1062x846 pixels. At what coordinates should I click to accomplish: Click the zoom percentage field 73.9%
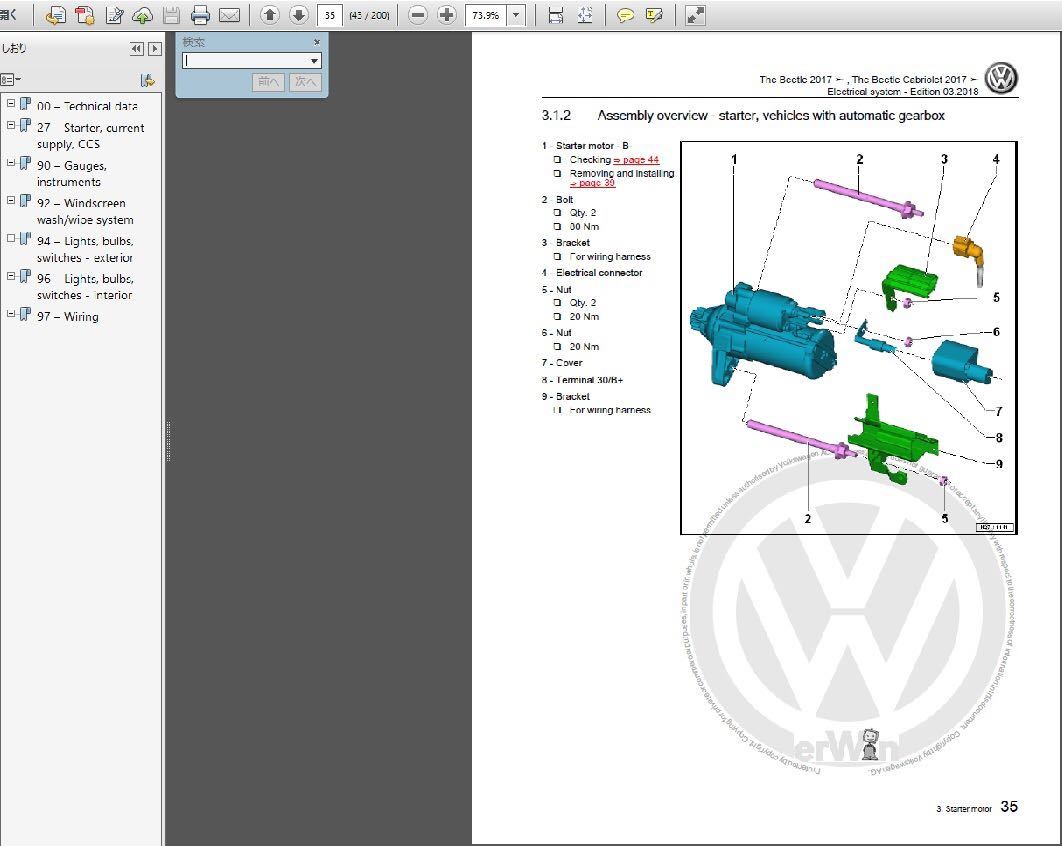click(486, 15)
